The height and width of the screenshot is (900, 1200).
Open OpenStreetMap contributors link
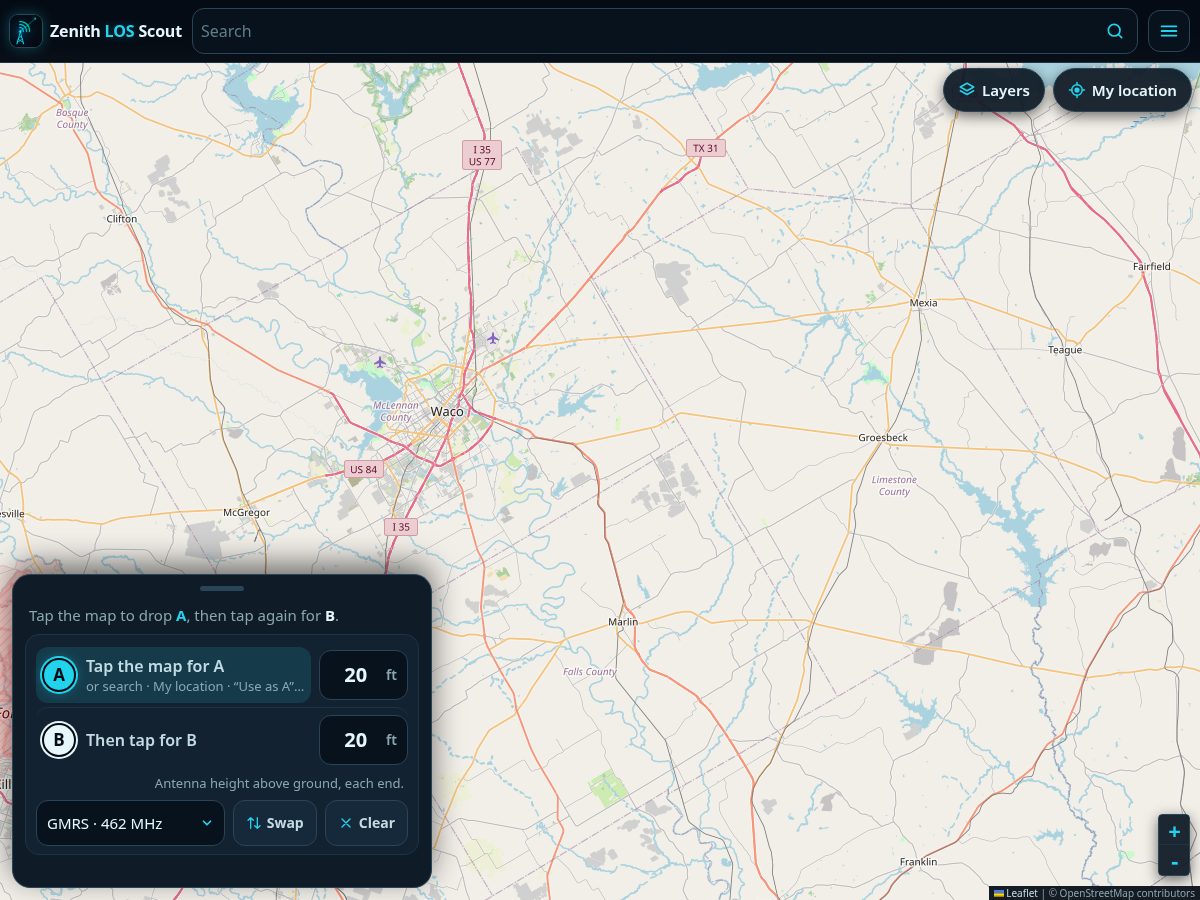1126,893
